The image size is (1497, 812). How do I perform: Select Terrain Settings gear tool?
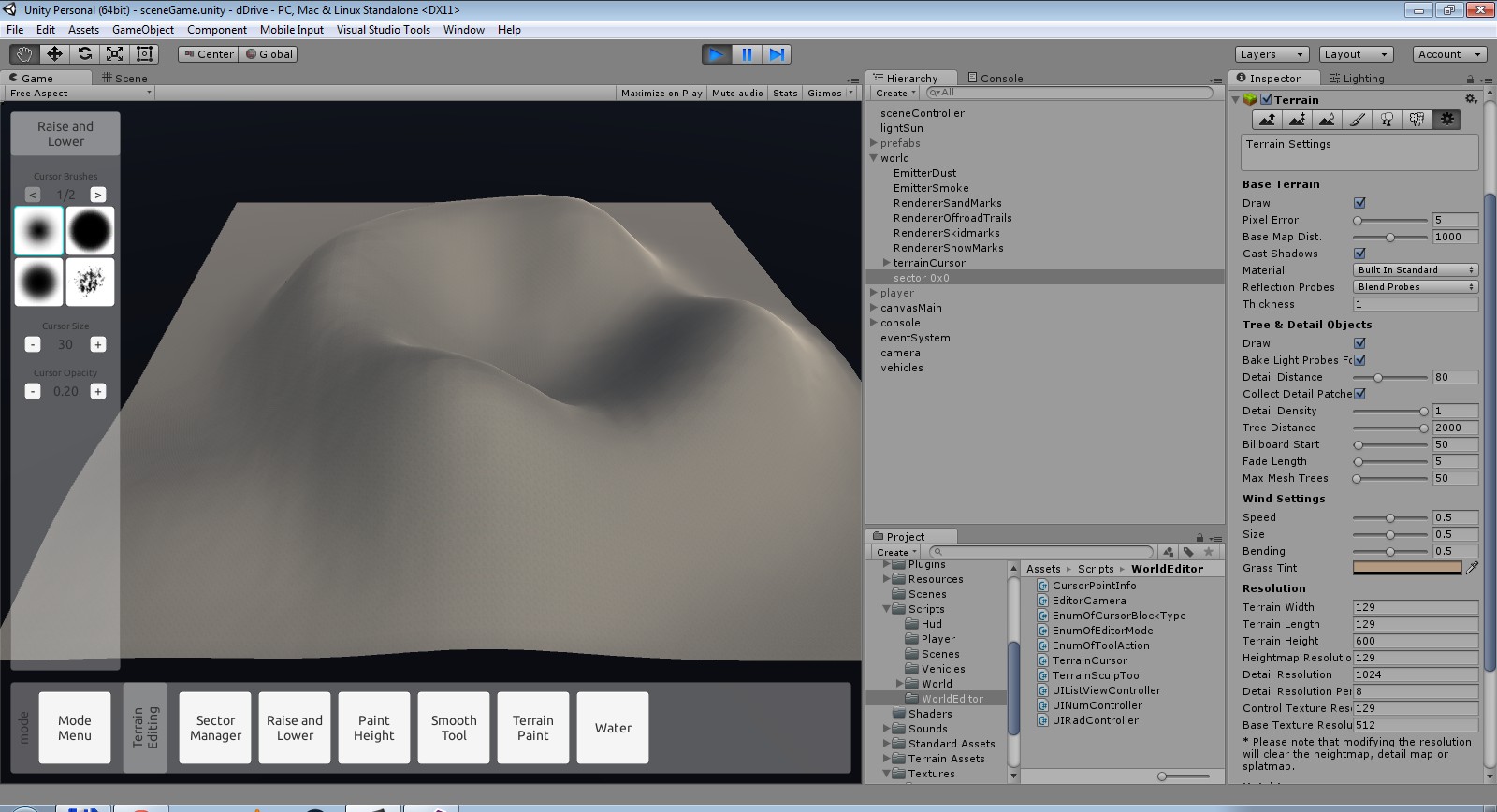click(x=1446, y=120)
